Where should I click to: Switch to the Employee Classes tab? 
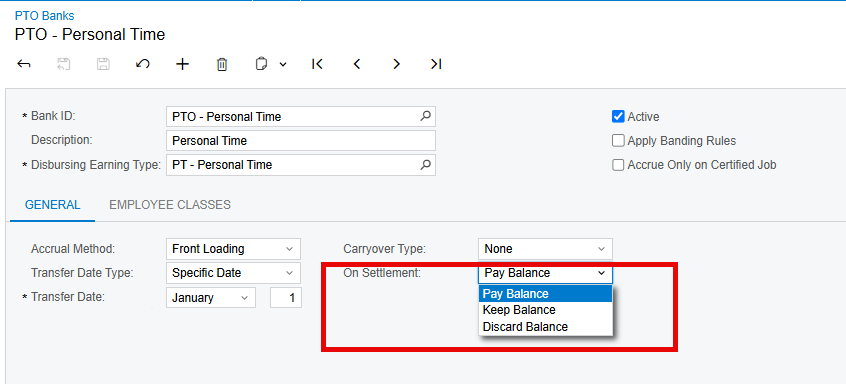tap(170, 205)
